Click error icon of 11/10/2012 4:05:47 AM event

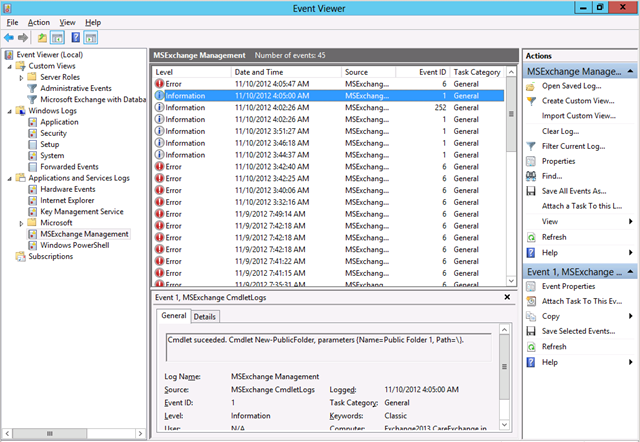pos(159,84)
